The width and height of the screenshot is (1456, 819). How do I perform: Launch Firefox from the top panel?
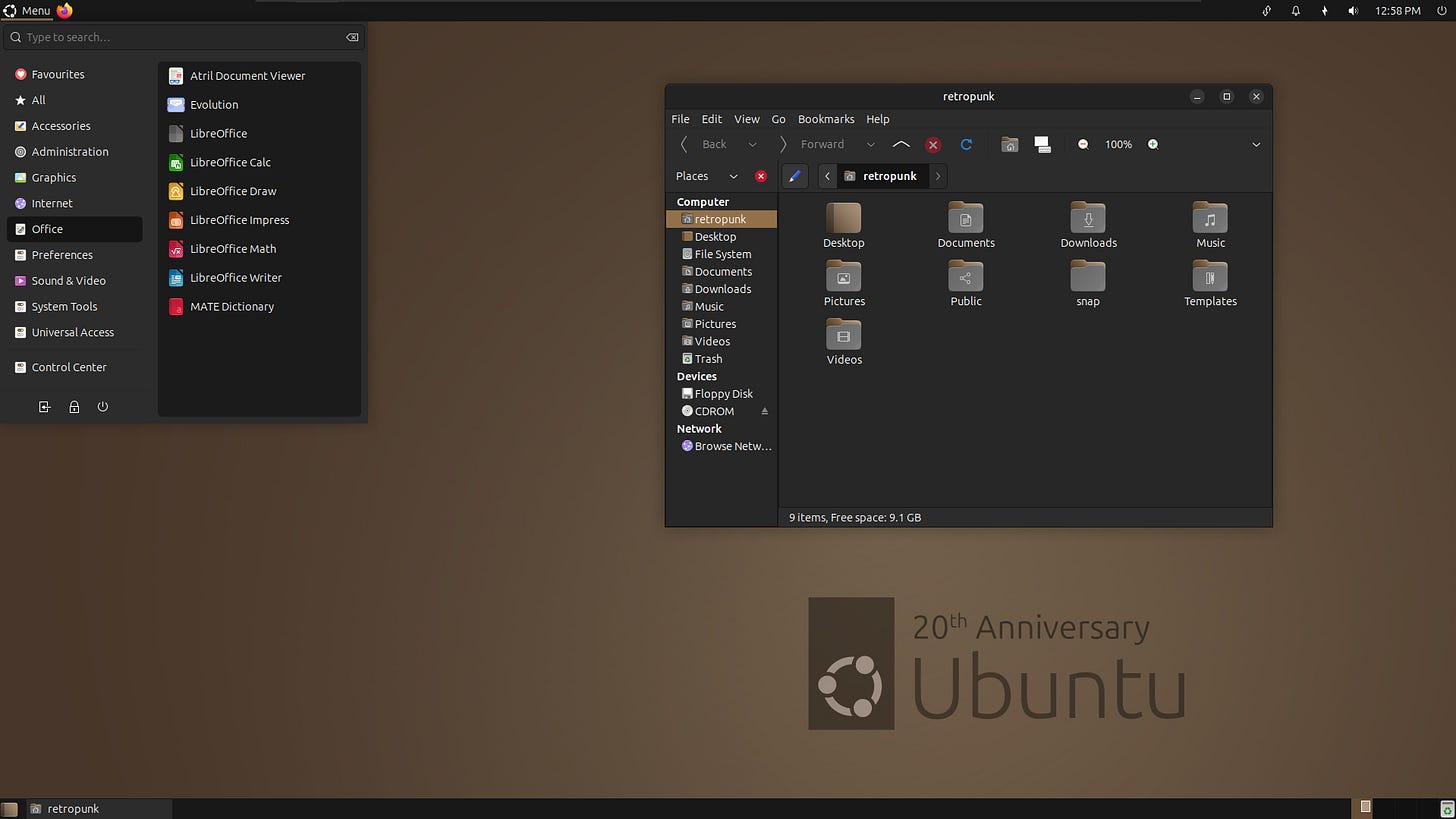[x=65, y=10]
